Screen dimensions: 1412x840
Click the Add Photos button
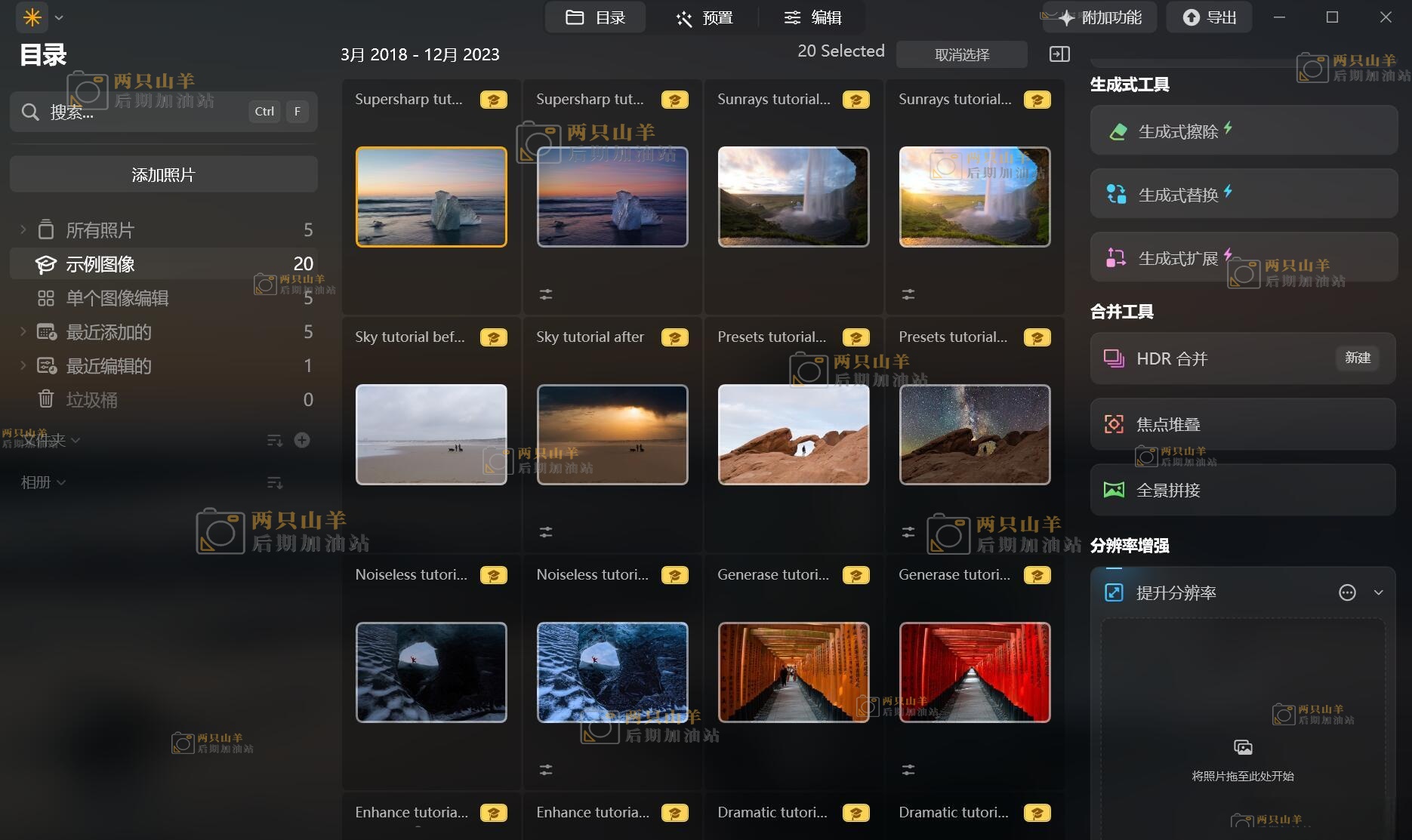click(x=163, y=175)
